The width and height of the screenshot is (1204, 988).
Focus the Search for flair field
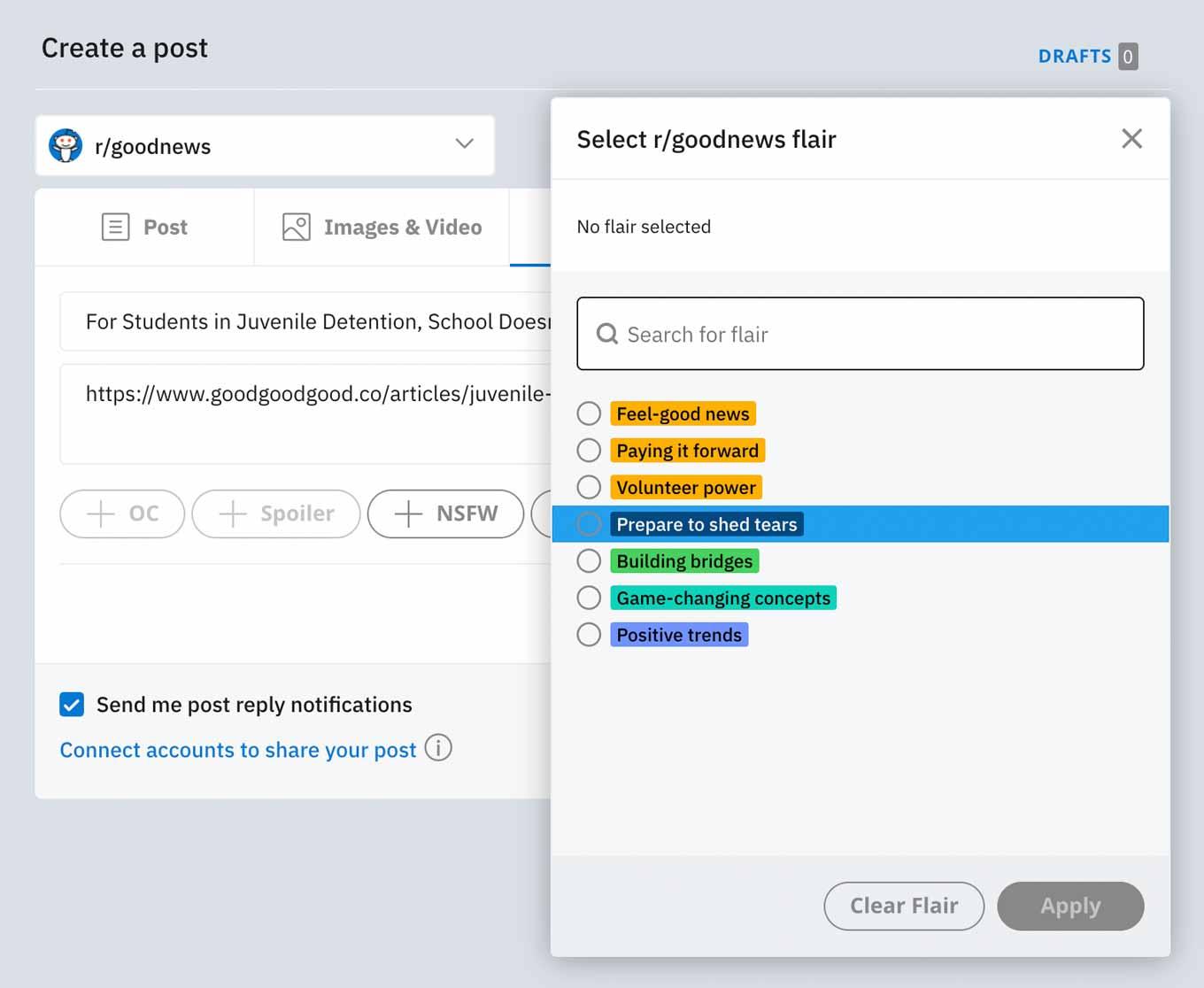[x=861, y=334]
